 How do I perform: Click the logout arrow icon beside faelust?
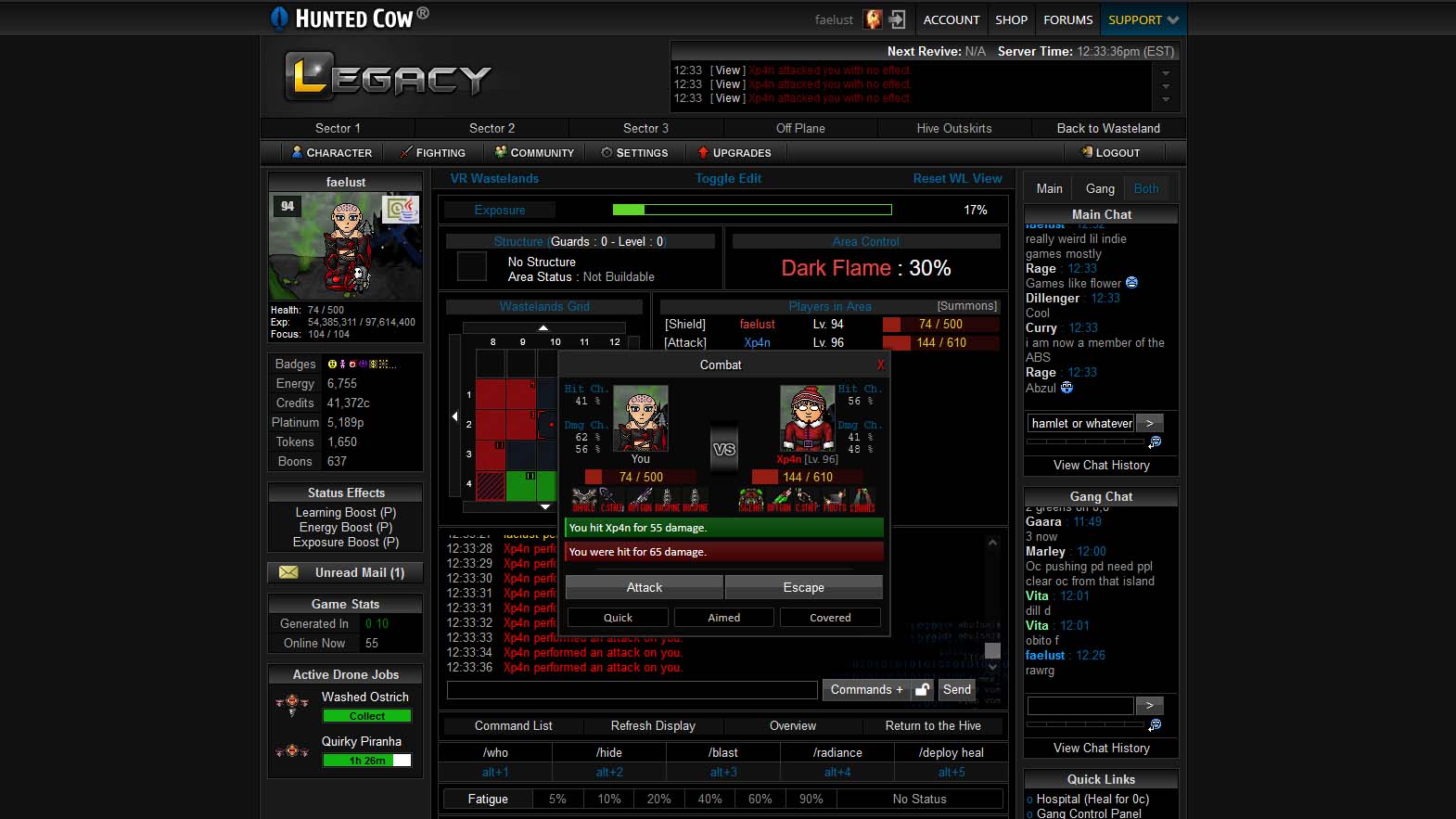coord(897,19)
